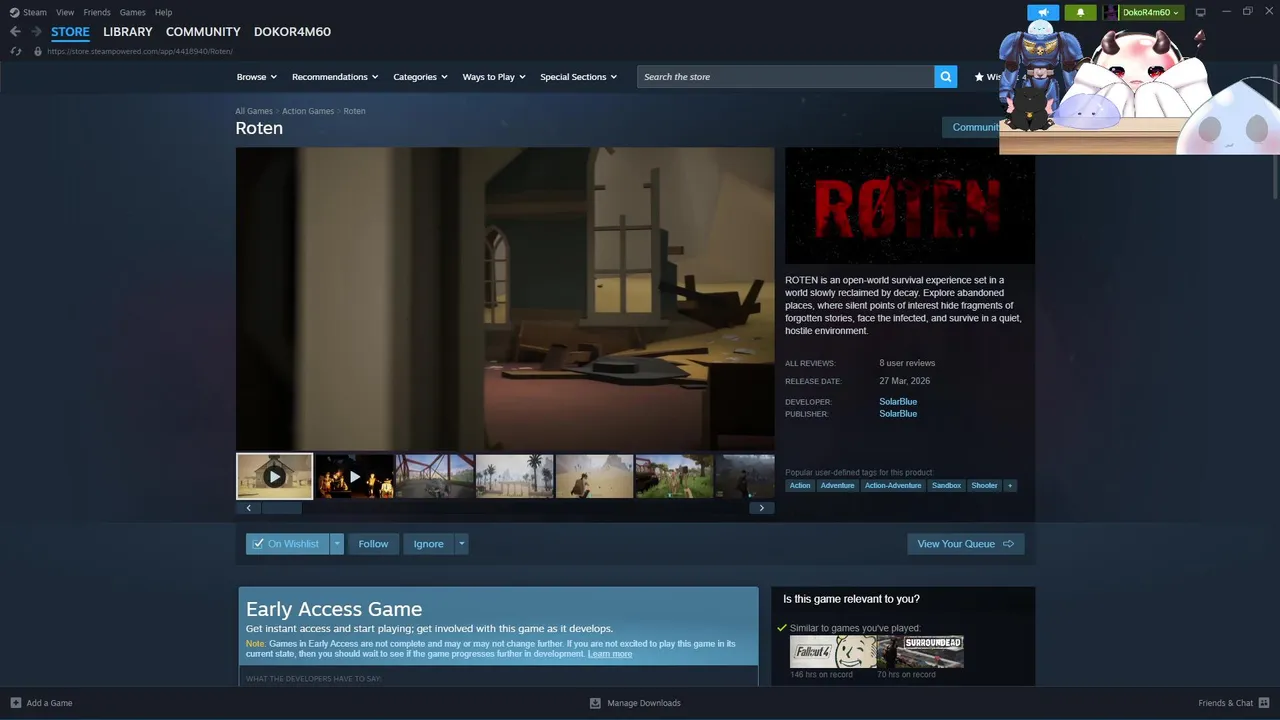Click the SurrounDead similar game image
Image resolution: width=1280 pixels, height=720 pixels.
pos(920,652)
